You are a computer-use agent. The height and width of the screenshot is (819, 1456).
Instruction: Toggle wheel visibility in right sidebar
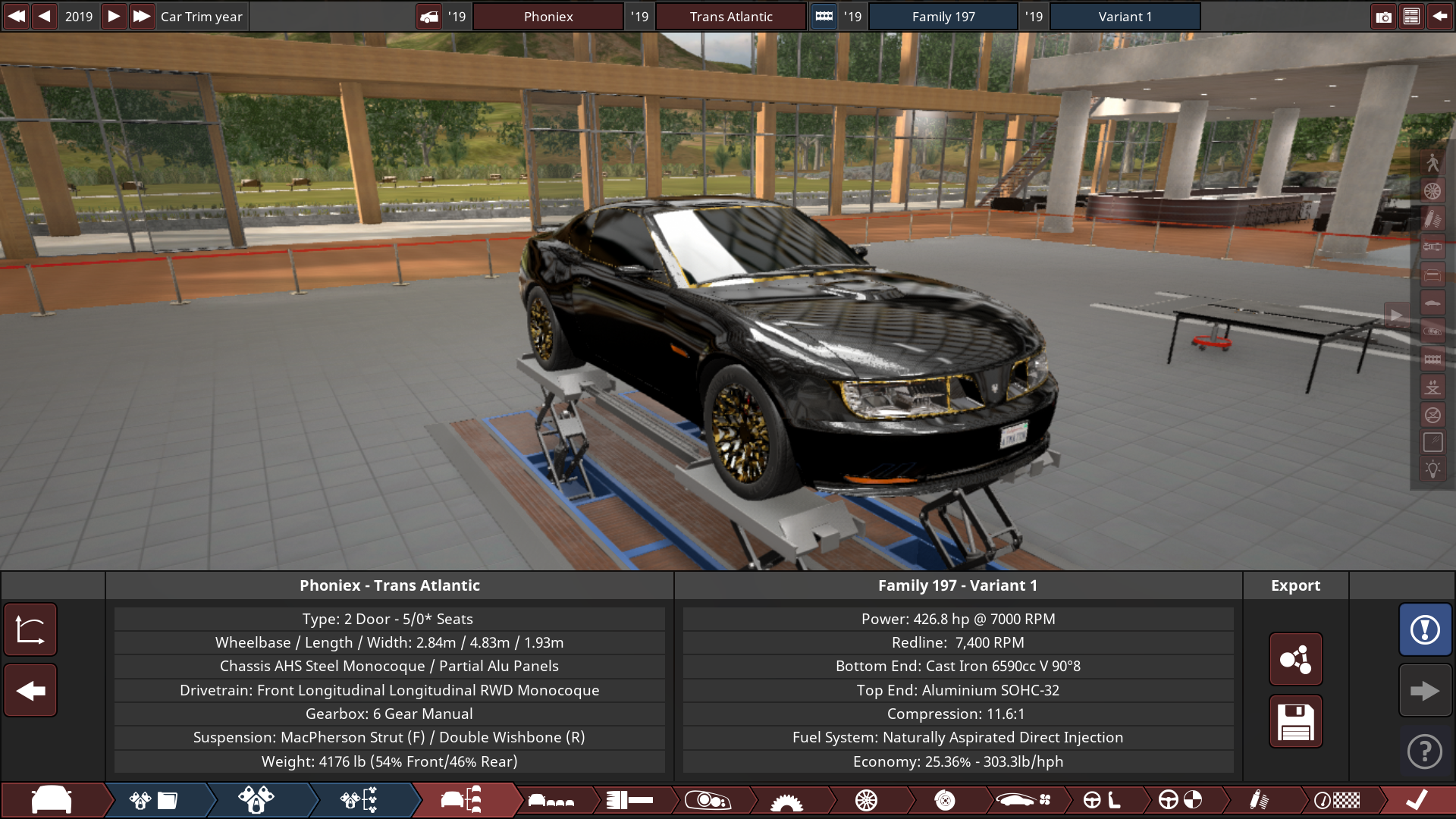point(1432,190)
